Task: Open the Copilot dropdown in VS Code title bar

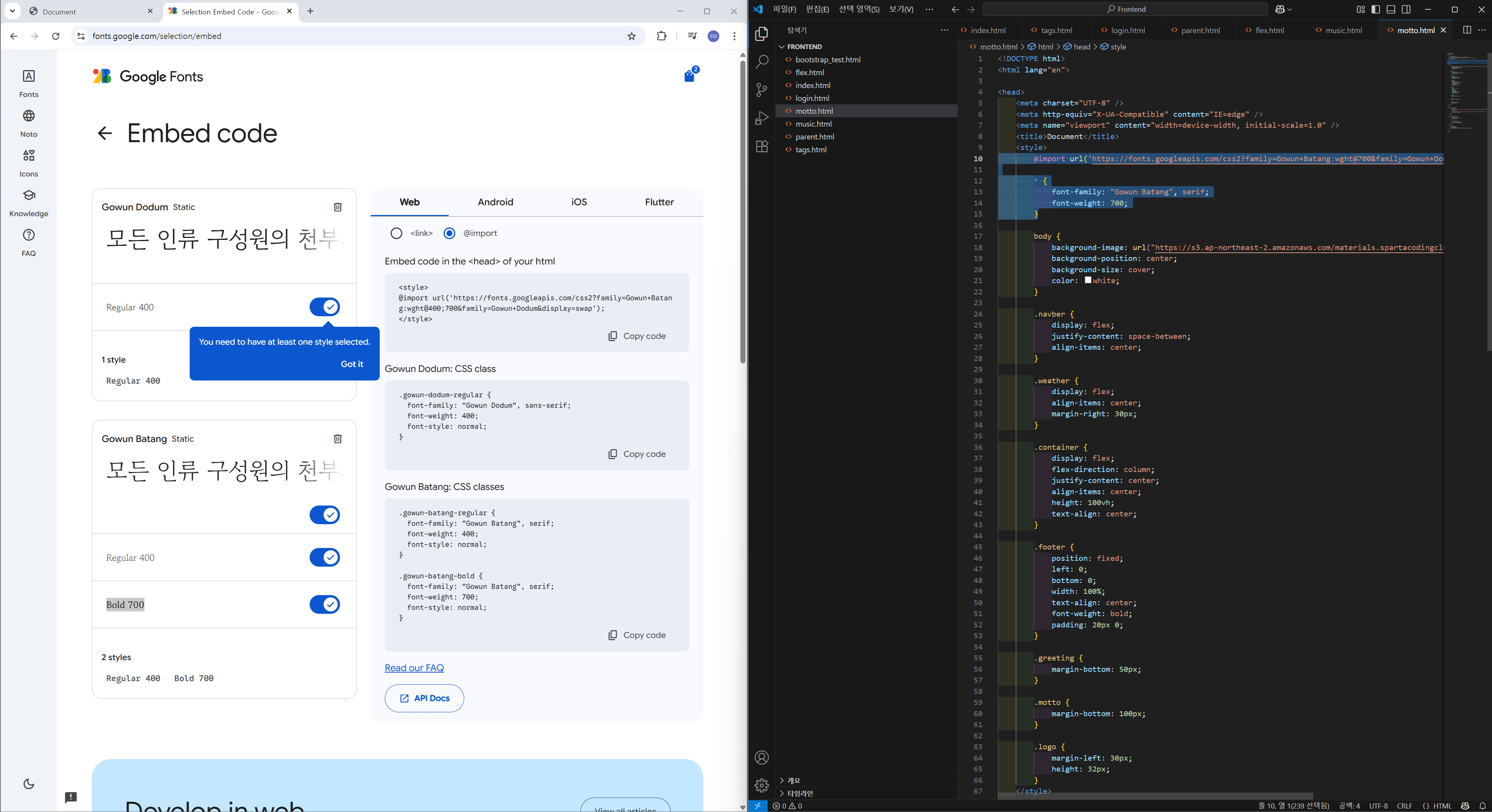Action: tap(1284, 9)
